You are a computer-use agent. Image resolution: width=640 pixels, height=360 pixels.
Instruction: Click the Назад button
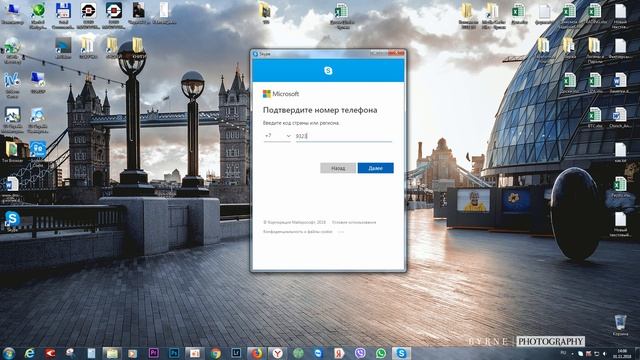point(338,168)
